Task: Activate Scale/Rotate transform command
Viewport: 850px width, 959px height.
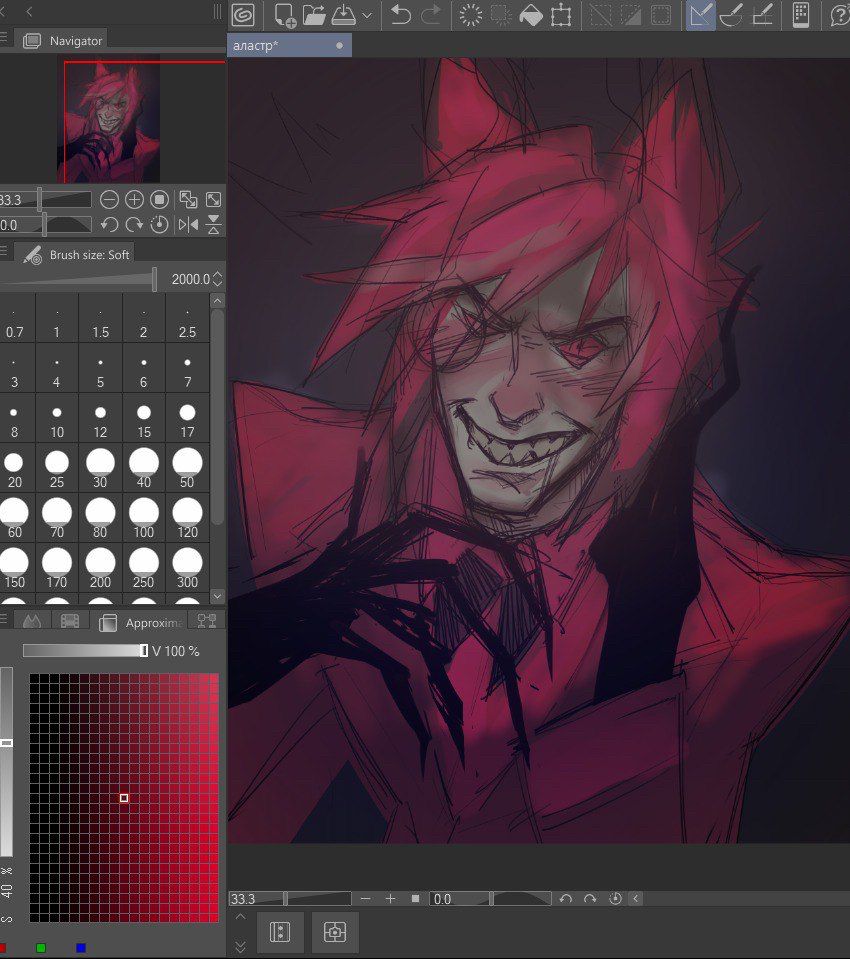Action: [561, 15]
